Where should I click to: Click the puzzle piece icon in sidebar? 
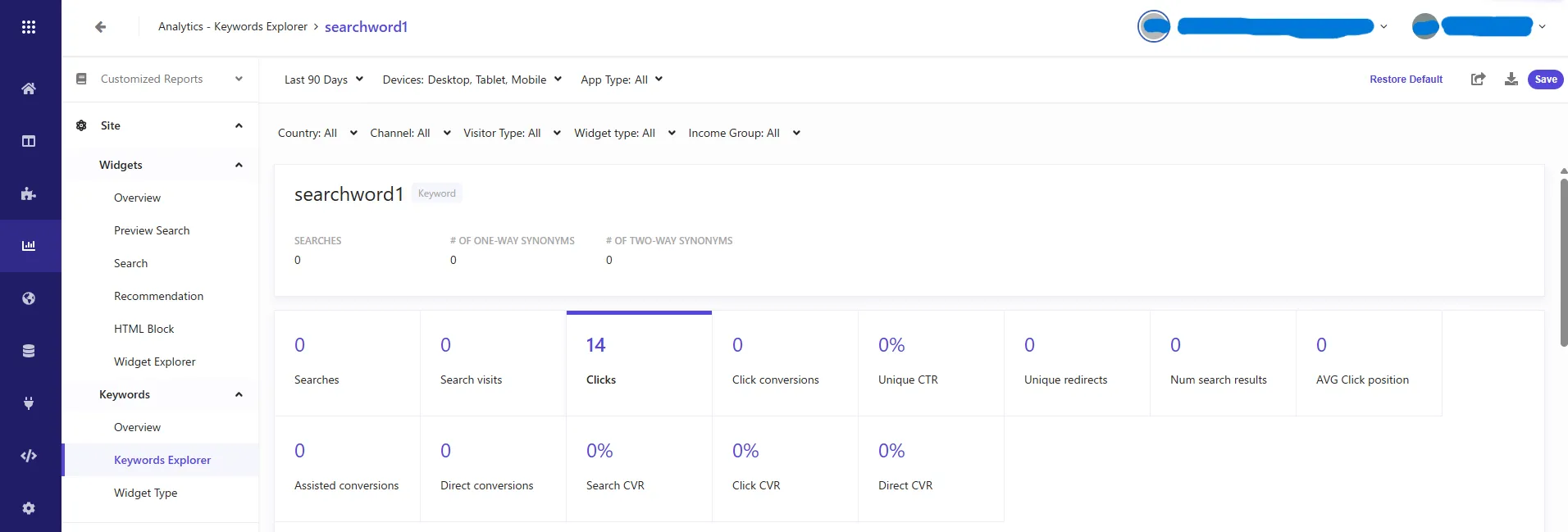click(29, 194)
